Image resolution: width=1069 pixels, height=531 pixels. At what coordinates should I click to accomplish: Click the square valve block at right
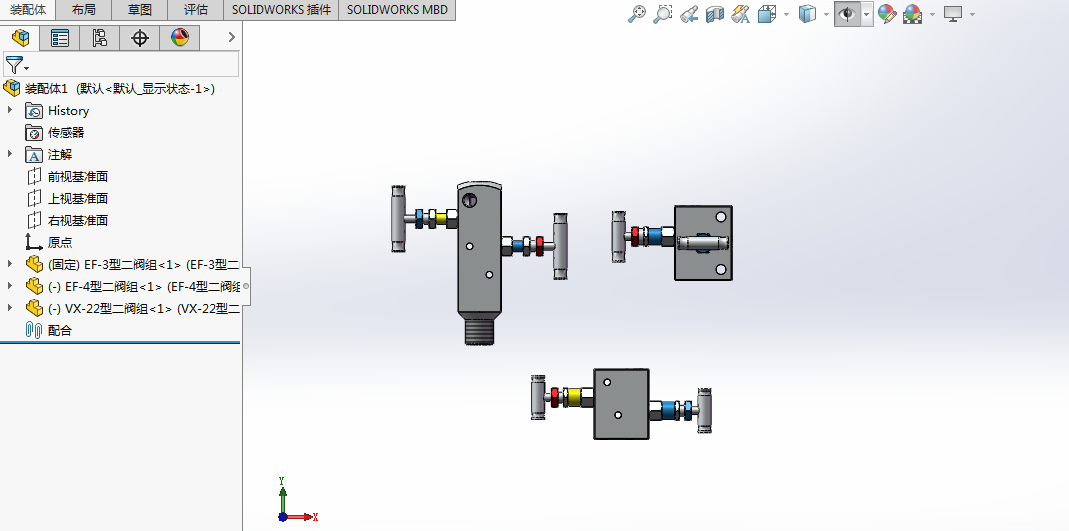[x=703, y=243]
